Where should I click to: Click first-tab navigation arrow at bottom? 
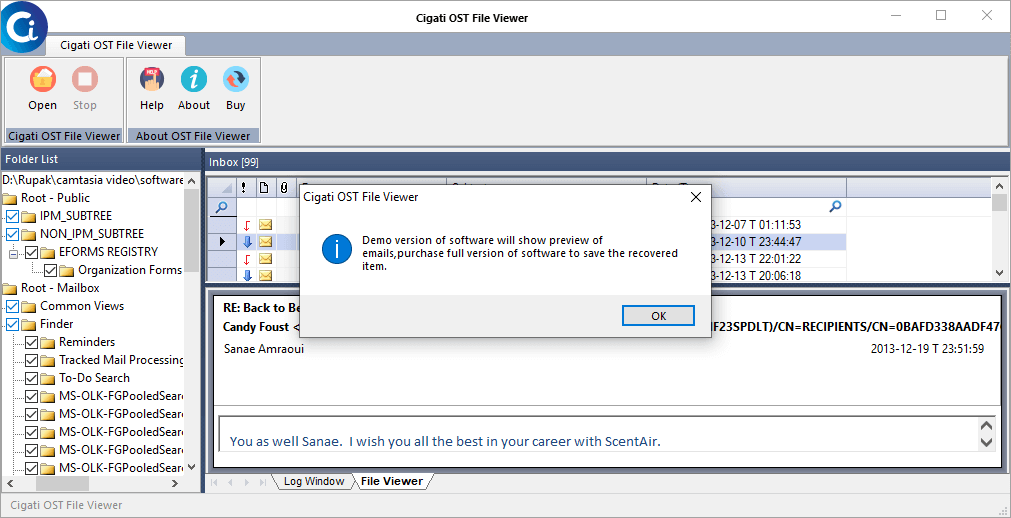click(x=213, y=482)
